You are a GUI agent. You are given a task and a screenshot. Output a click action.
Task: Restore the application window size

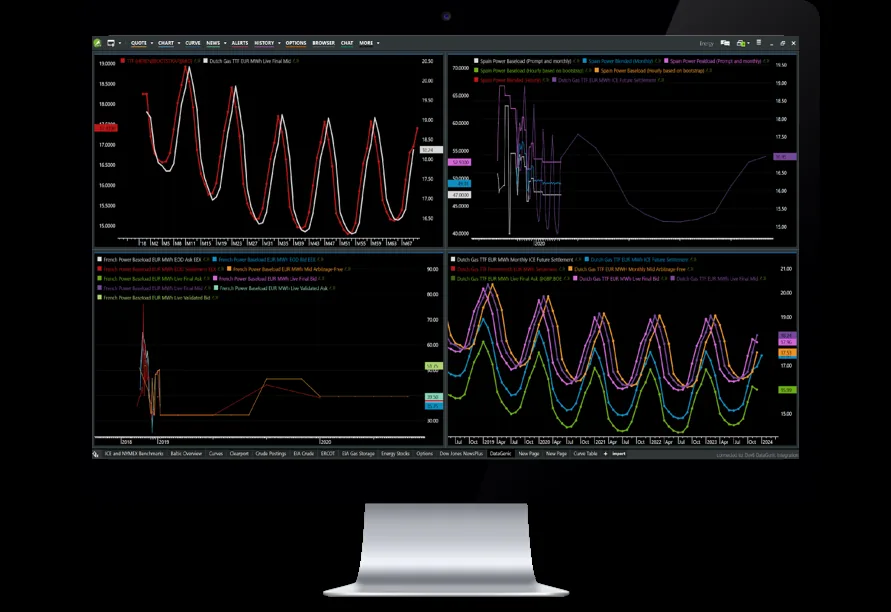[782, 43]
